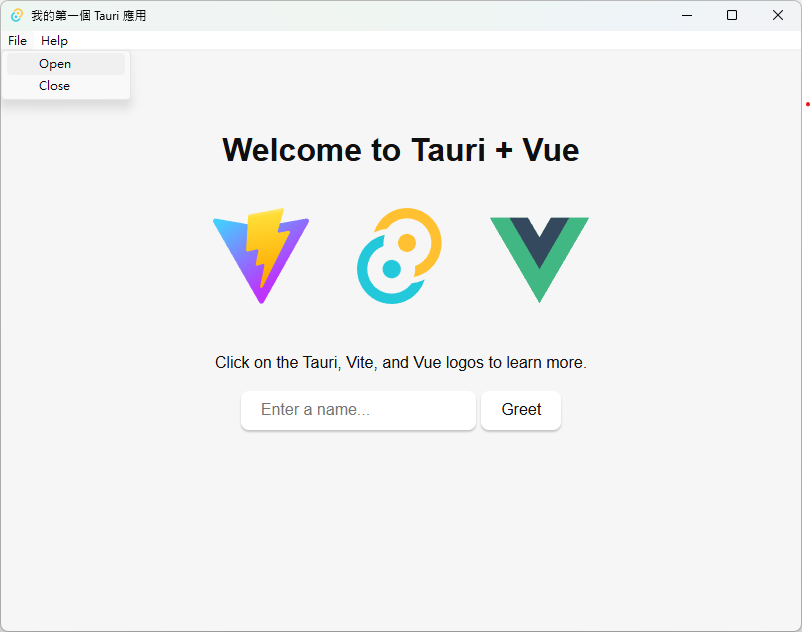Open the File menu
Image resolution: width=811 pixels, height=632 pixels.
[18, 40]
